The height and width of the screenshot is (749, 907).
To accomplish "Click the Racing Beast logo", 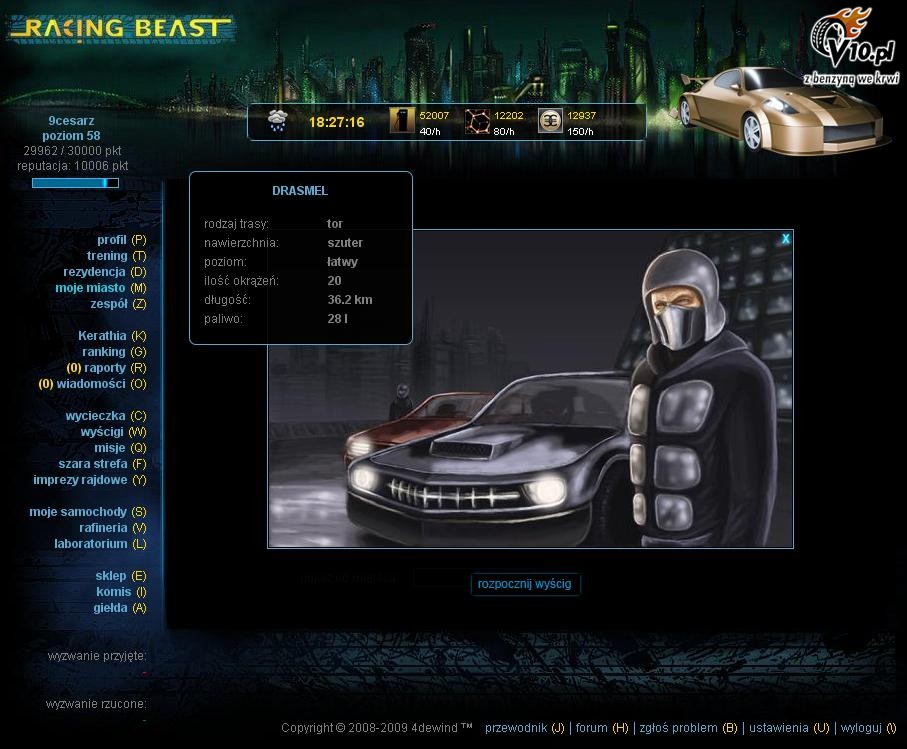I will coord(120,29).
